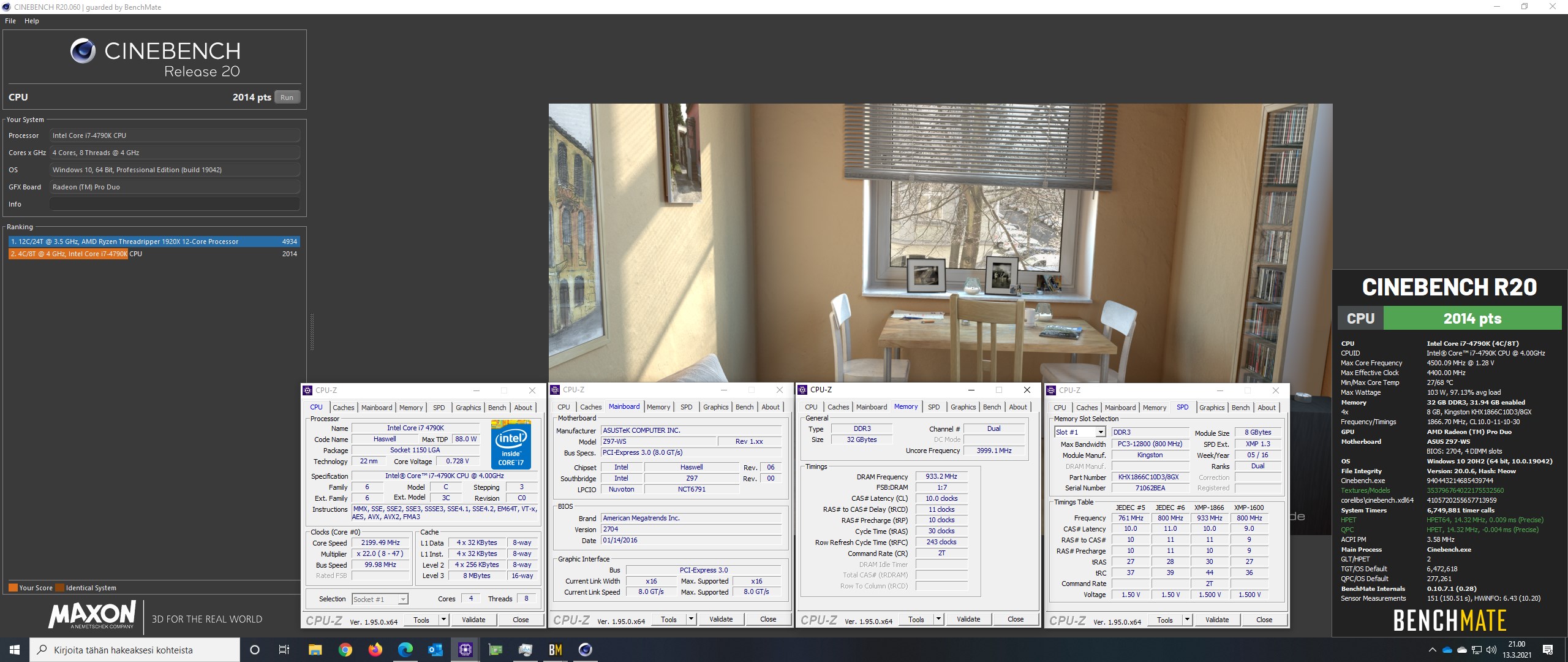The width and height of the screenshot is (1568, 662).
Task: Click the DRAM Frequency value 933.2 MHz
Action: click(941, 476)
